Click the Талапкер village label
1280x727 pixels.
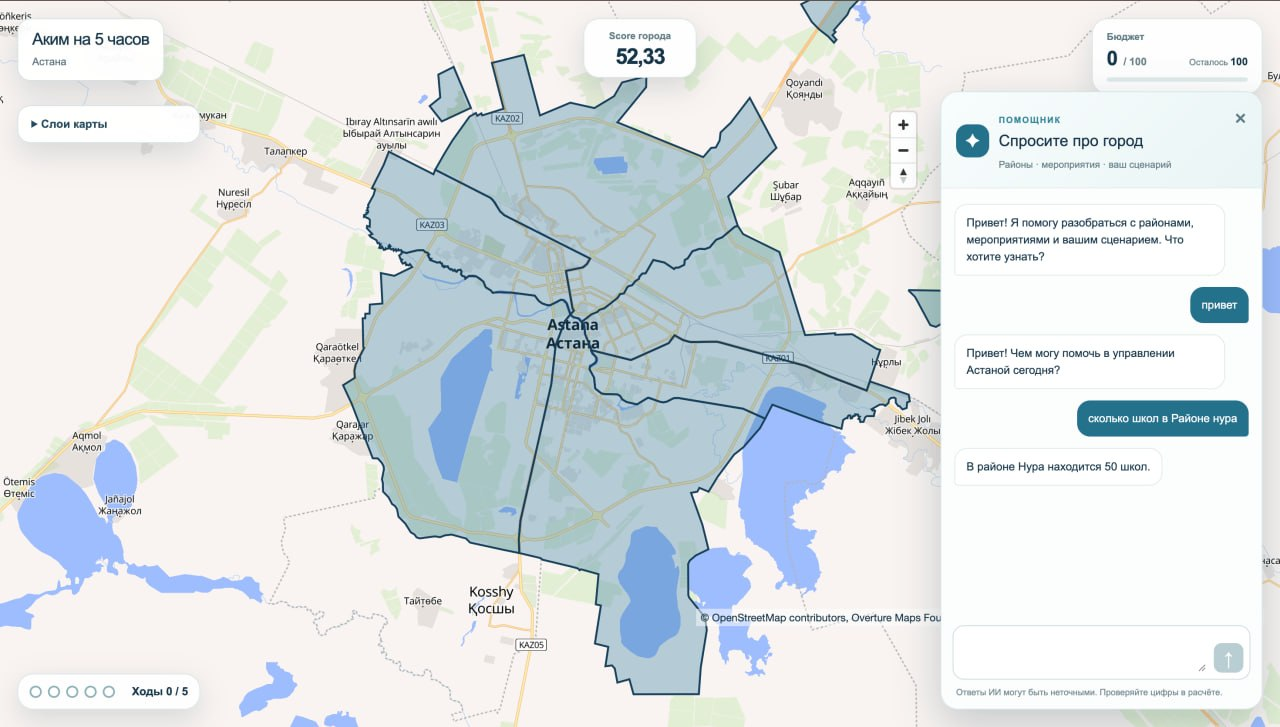(285, 150)
